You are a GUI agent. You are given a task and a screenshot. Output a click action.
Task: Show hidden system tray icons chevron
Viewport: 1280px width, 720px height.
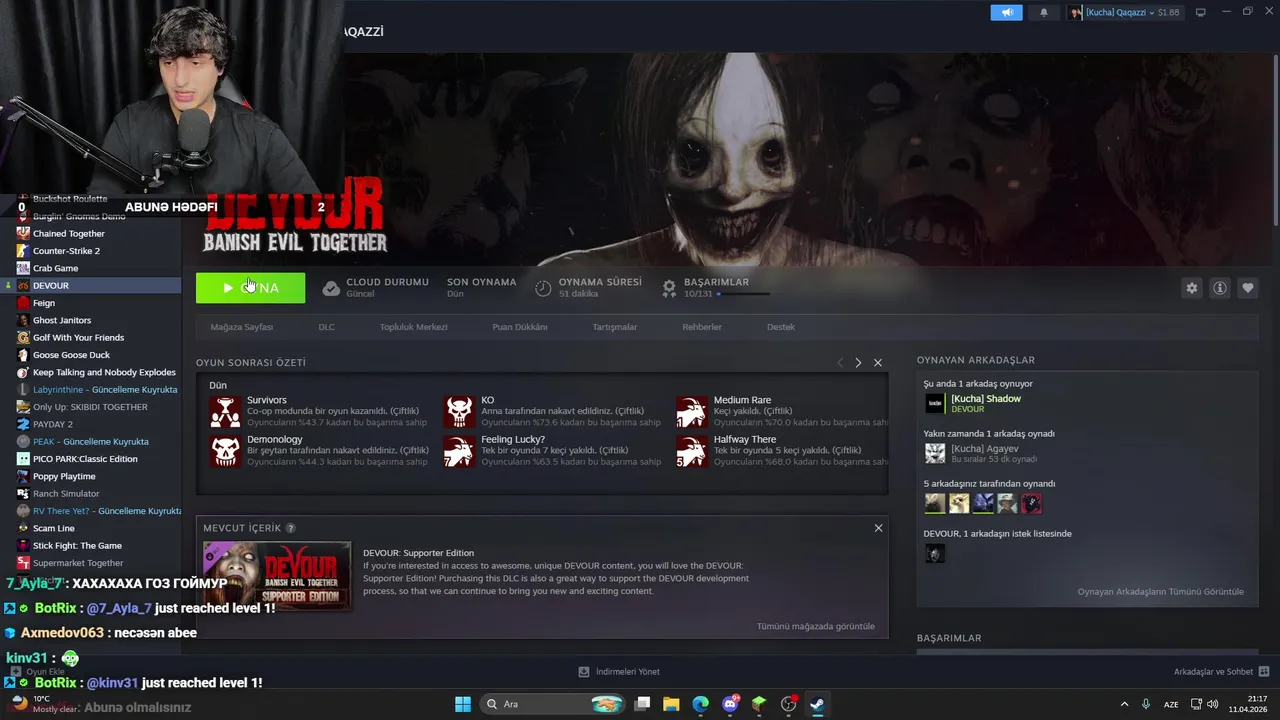(x=1124, y=704)
